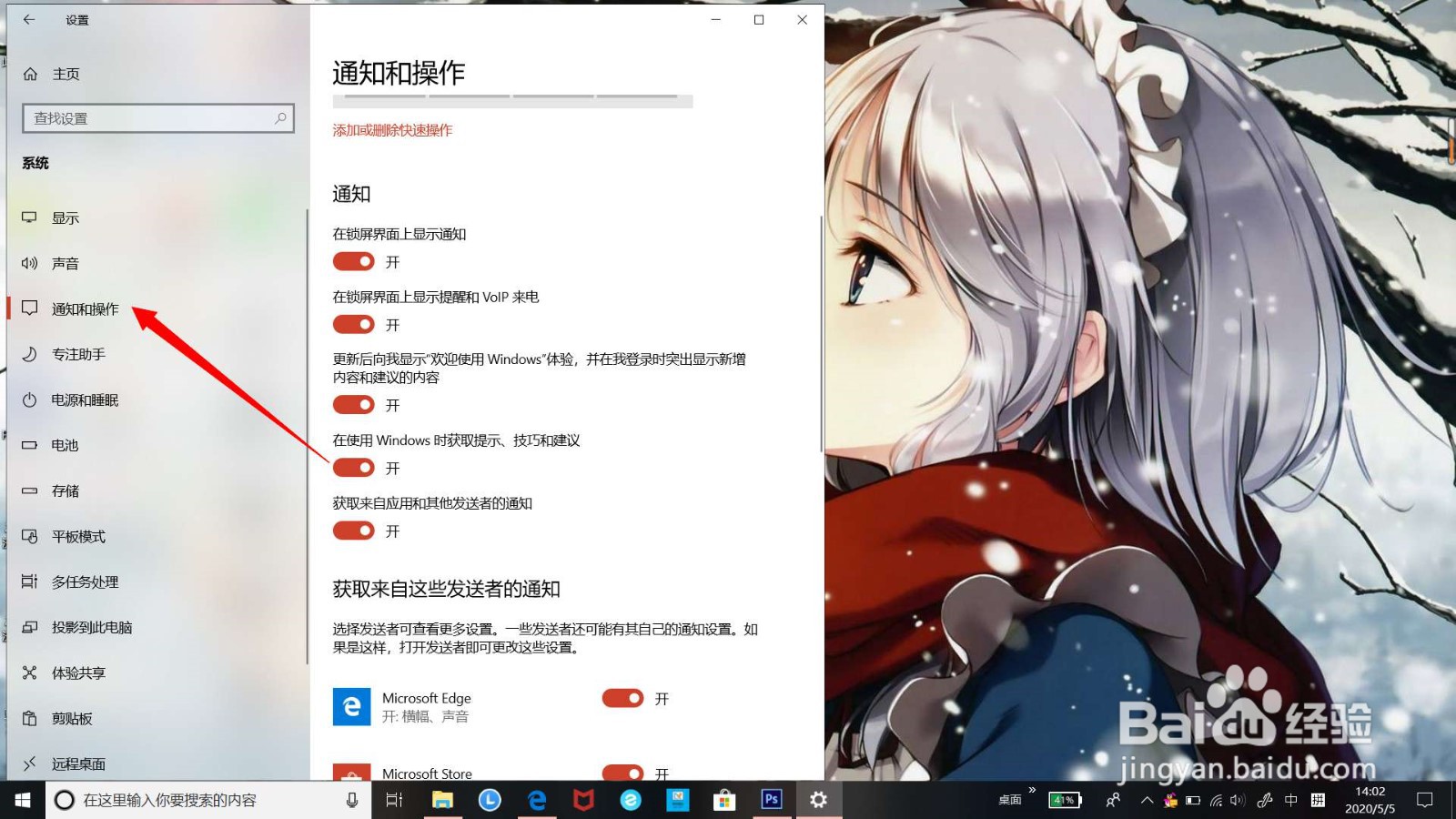
Task: Click the 桌面 toolbar on taskbar
Action: pos(1010,800)
